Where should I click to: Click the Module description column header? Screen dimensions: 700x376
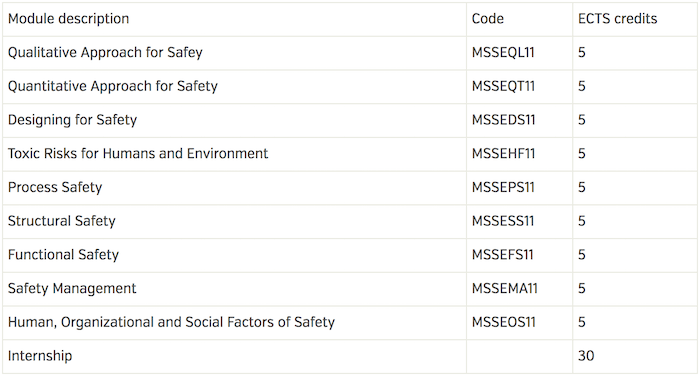point(68,19)
